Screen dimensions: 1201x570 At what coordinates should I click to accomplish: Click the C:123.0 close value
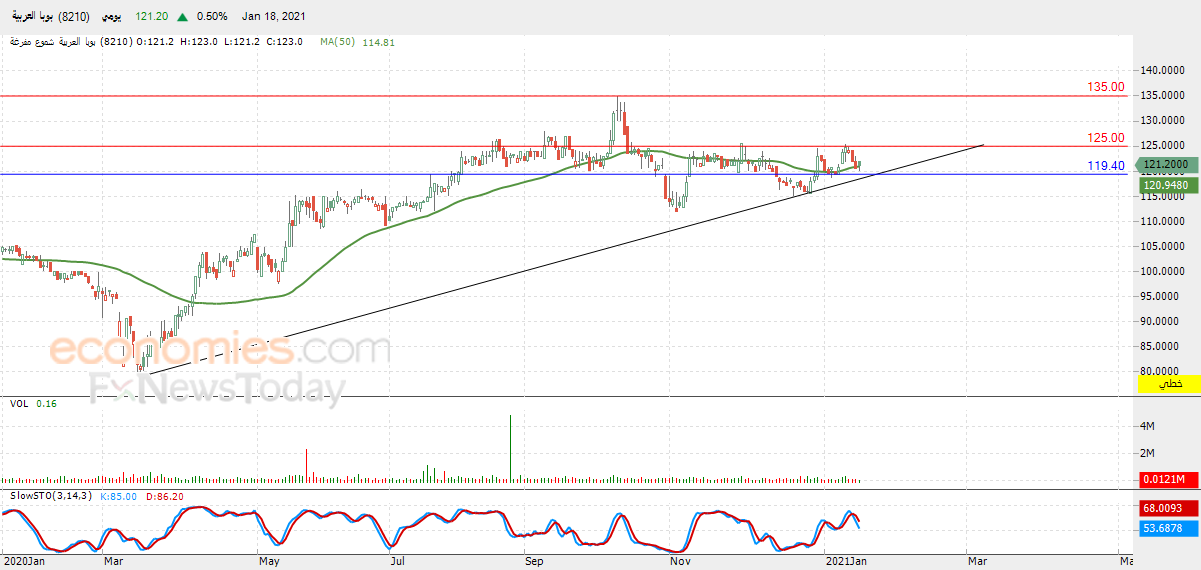click(285, 42)
